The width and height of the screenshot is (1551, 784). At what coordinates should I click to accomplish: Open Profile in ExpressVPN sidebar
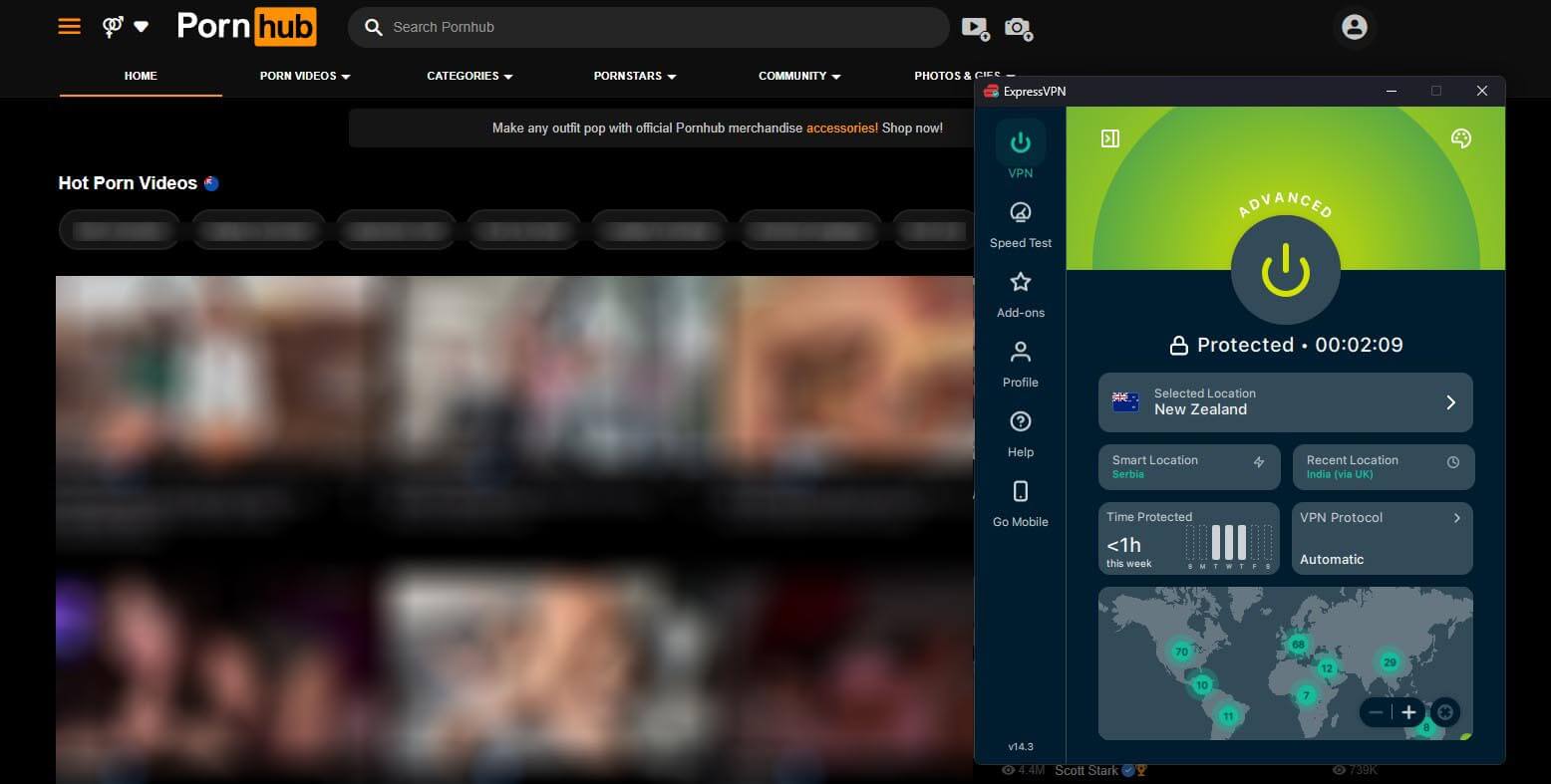pyautogui.click(x=1021, y=365)
